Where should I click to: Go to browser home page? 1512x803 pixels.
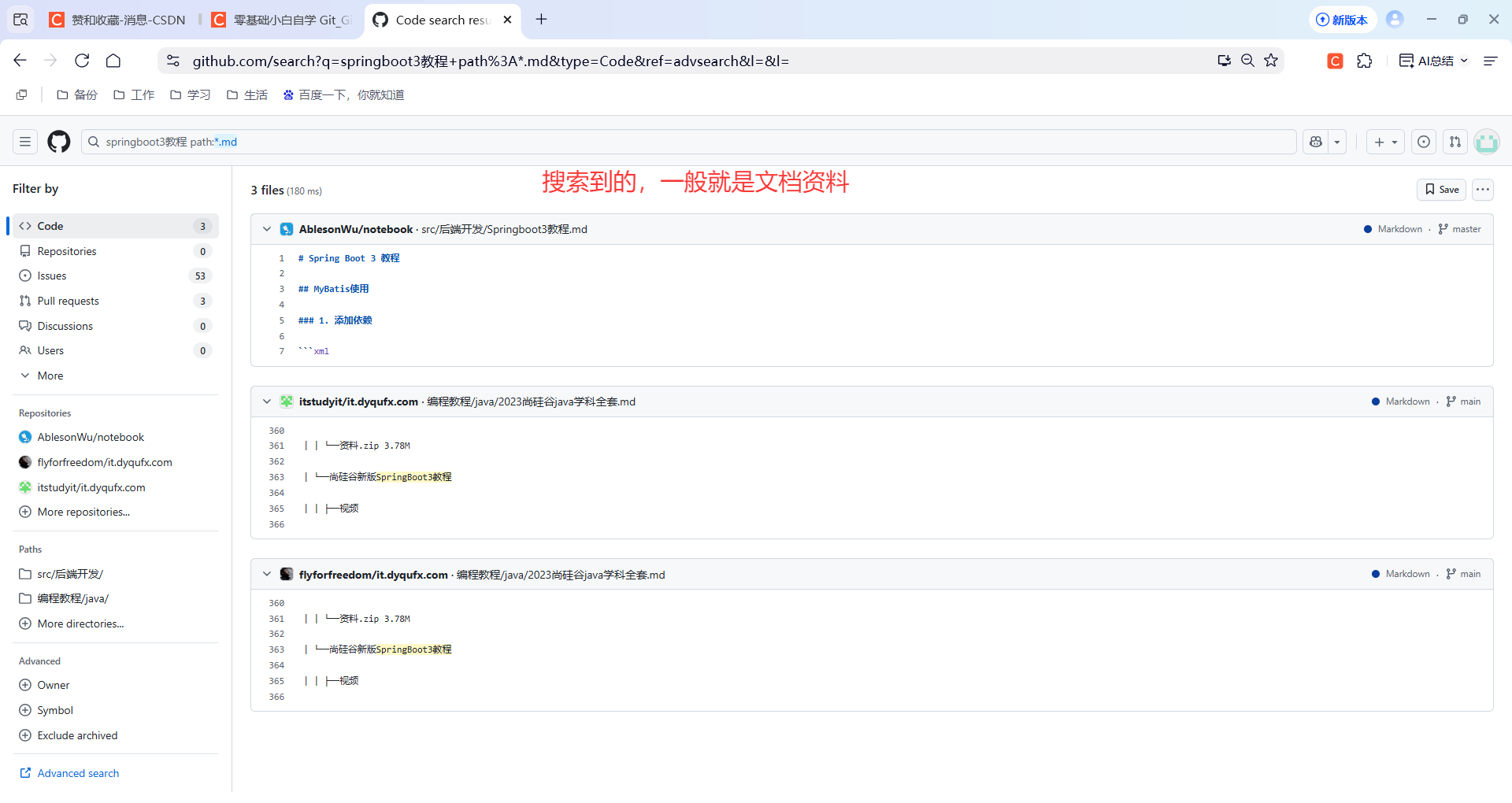113,61
